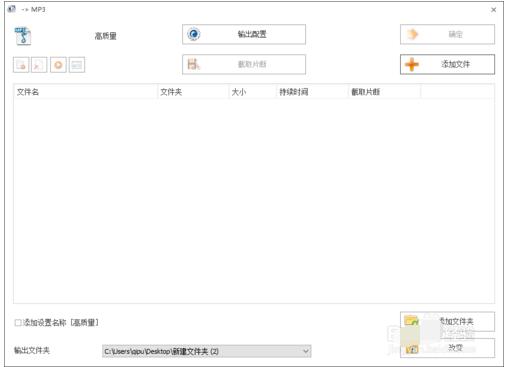
Task: Click the file info toolbar icon
Action: coord(77,65)
